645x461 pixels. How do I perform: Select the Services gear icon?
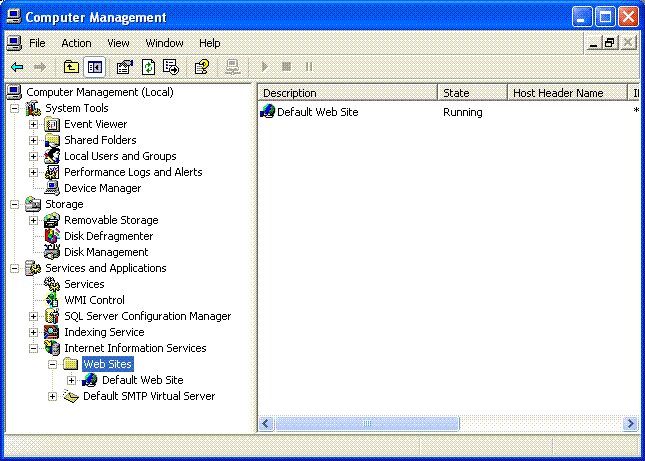click(x=52, y=284)
